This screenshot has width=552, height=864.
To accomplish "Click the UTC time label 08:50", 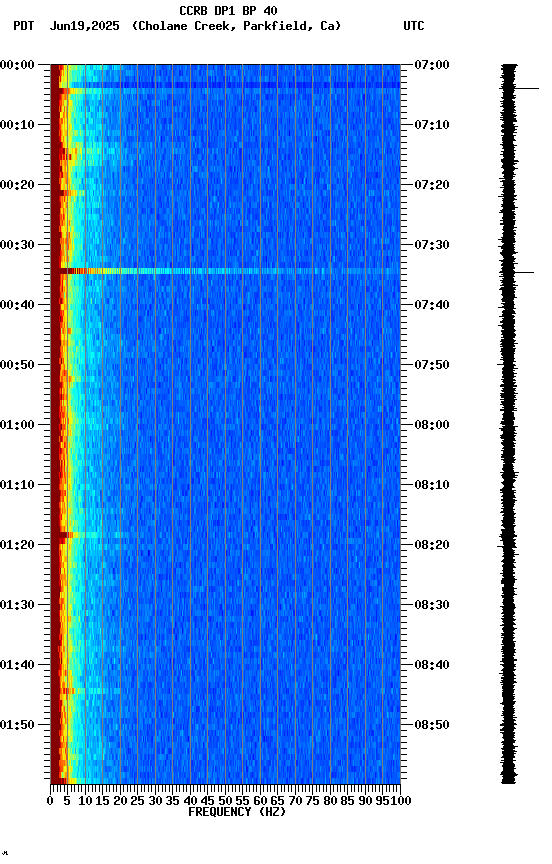I will (432, 725).
